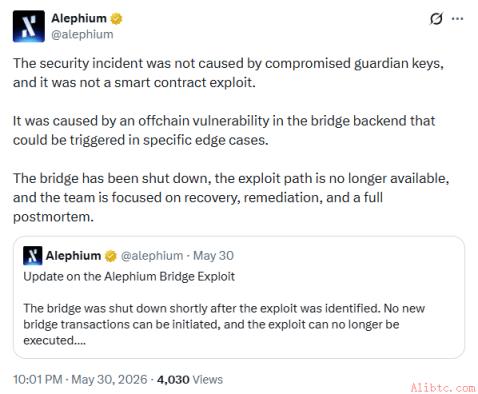Expand the truncated quoted text ending 'executed....'
478x394 pixels.
[55, 340]
